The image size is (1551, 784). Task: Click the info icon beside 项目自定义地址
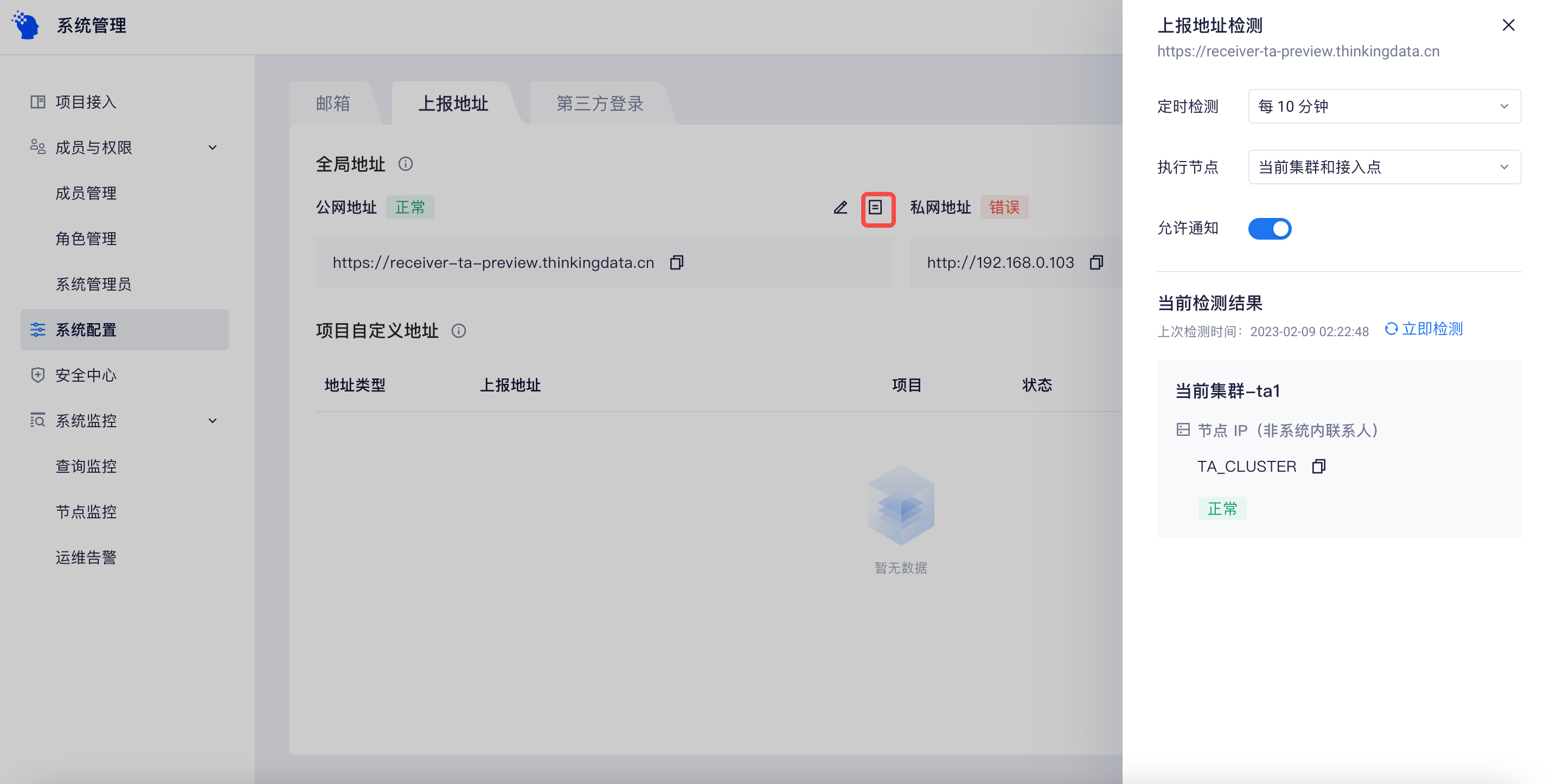point(459,331)
